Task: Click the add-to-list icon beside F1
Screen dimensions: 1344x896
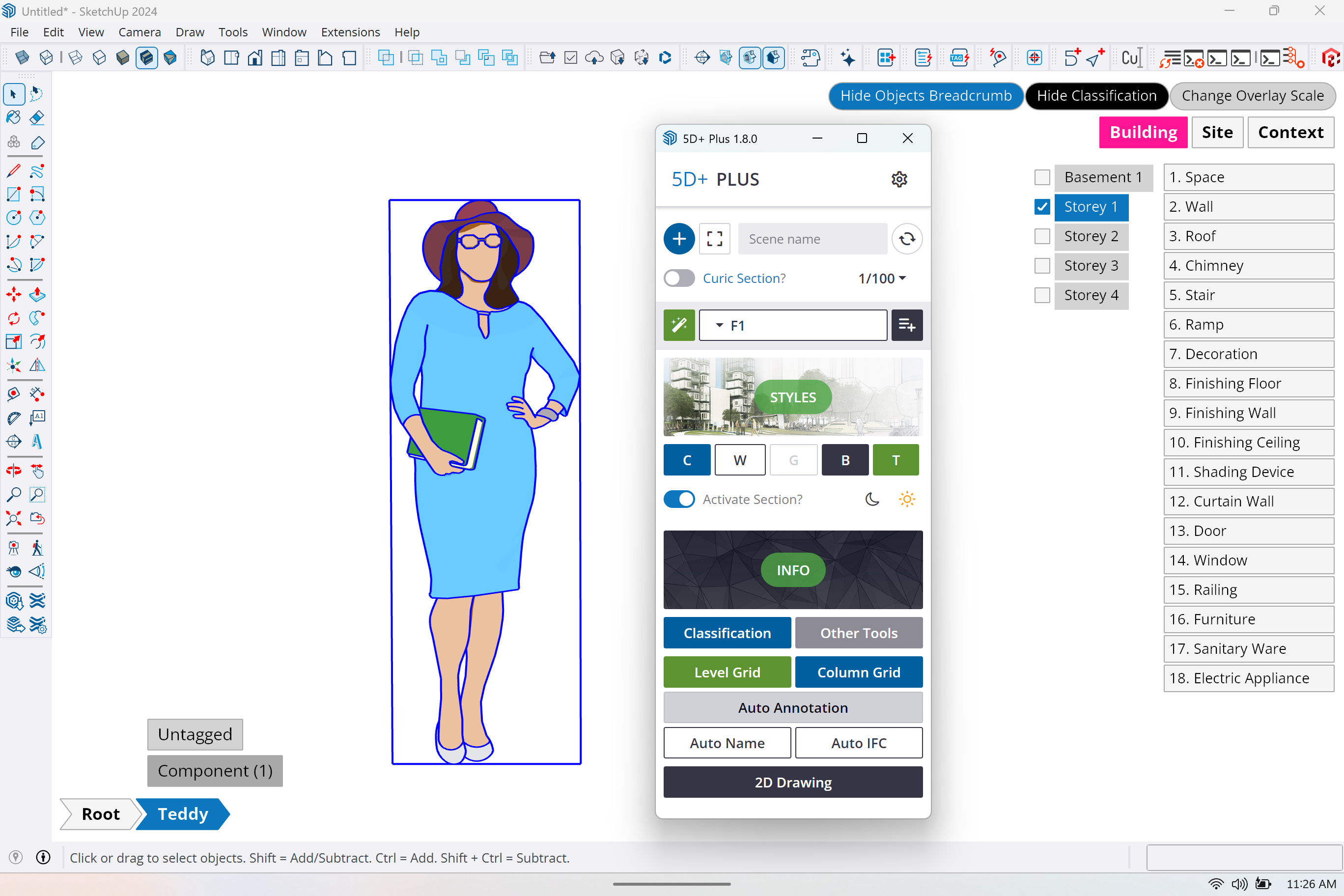Action: tap(907, 325)
